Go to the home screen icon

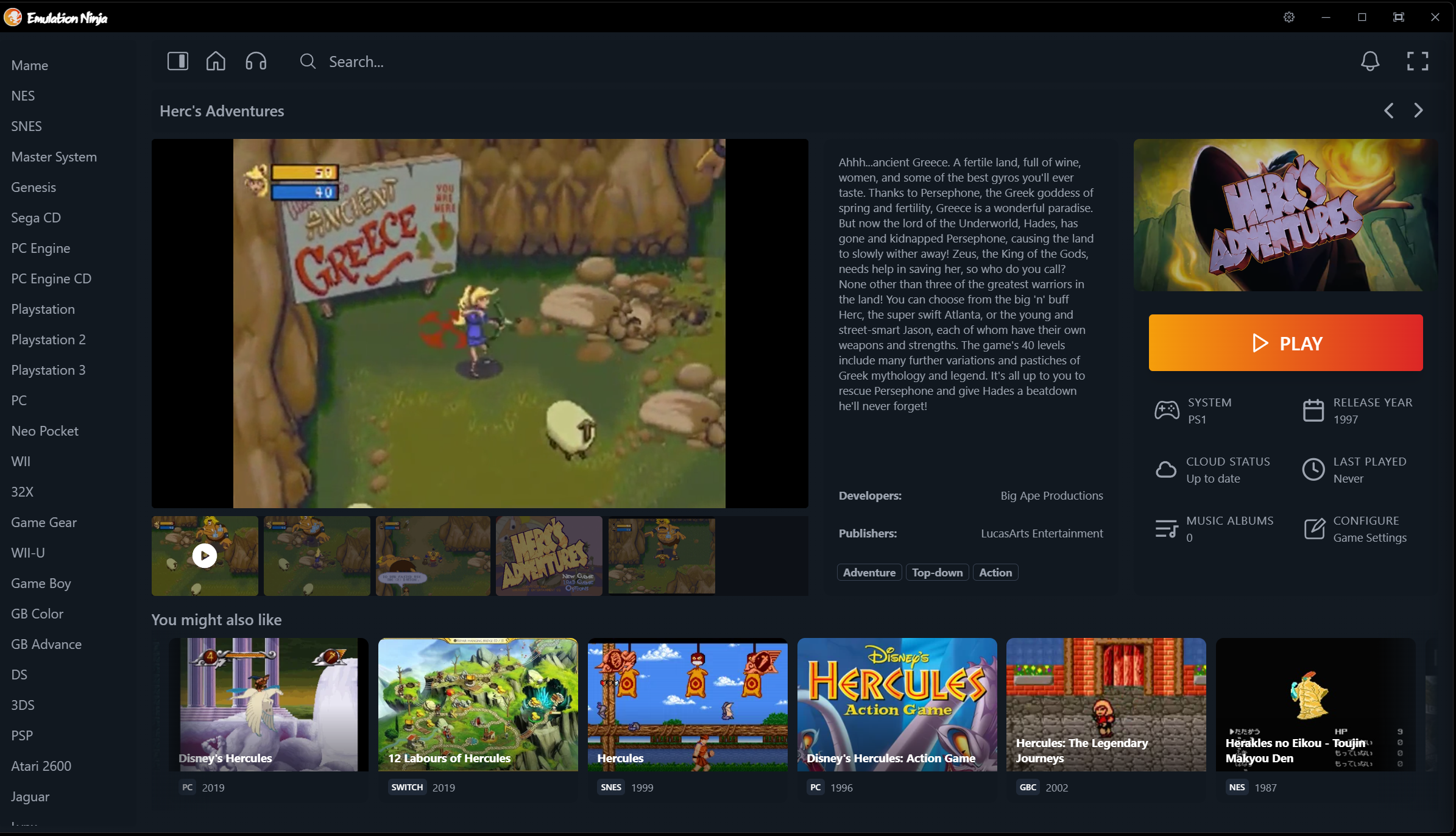coord(215,61)
